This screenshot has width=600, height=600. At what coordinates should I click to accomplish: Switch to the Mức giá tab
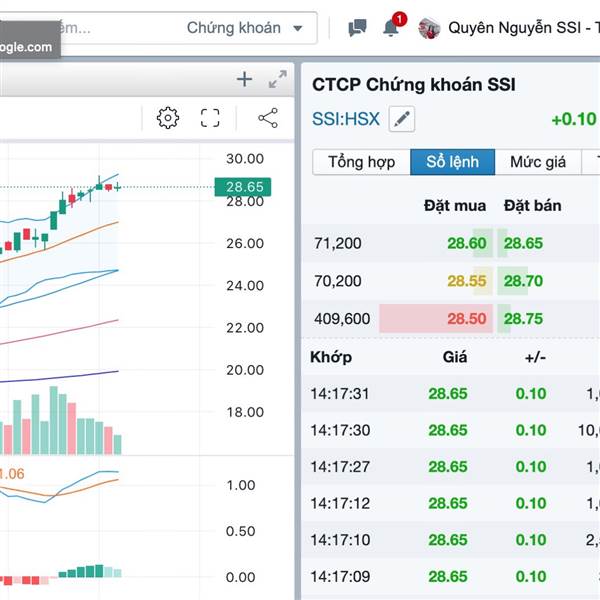pos(538,162)
